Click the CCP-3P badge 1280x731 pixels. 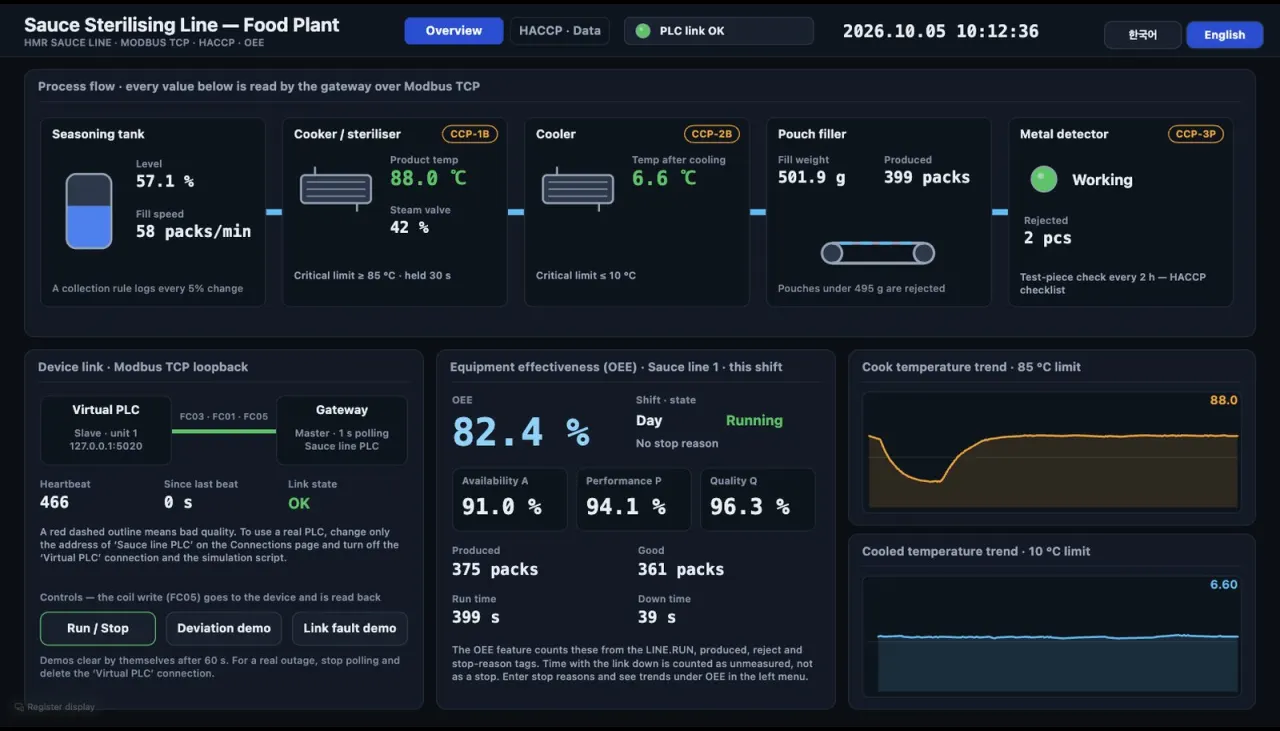[x=1196, y=134]
